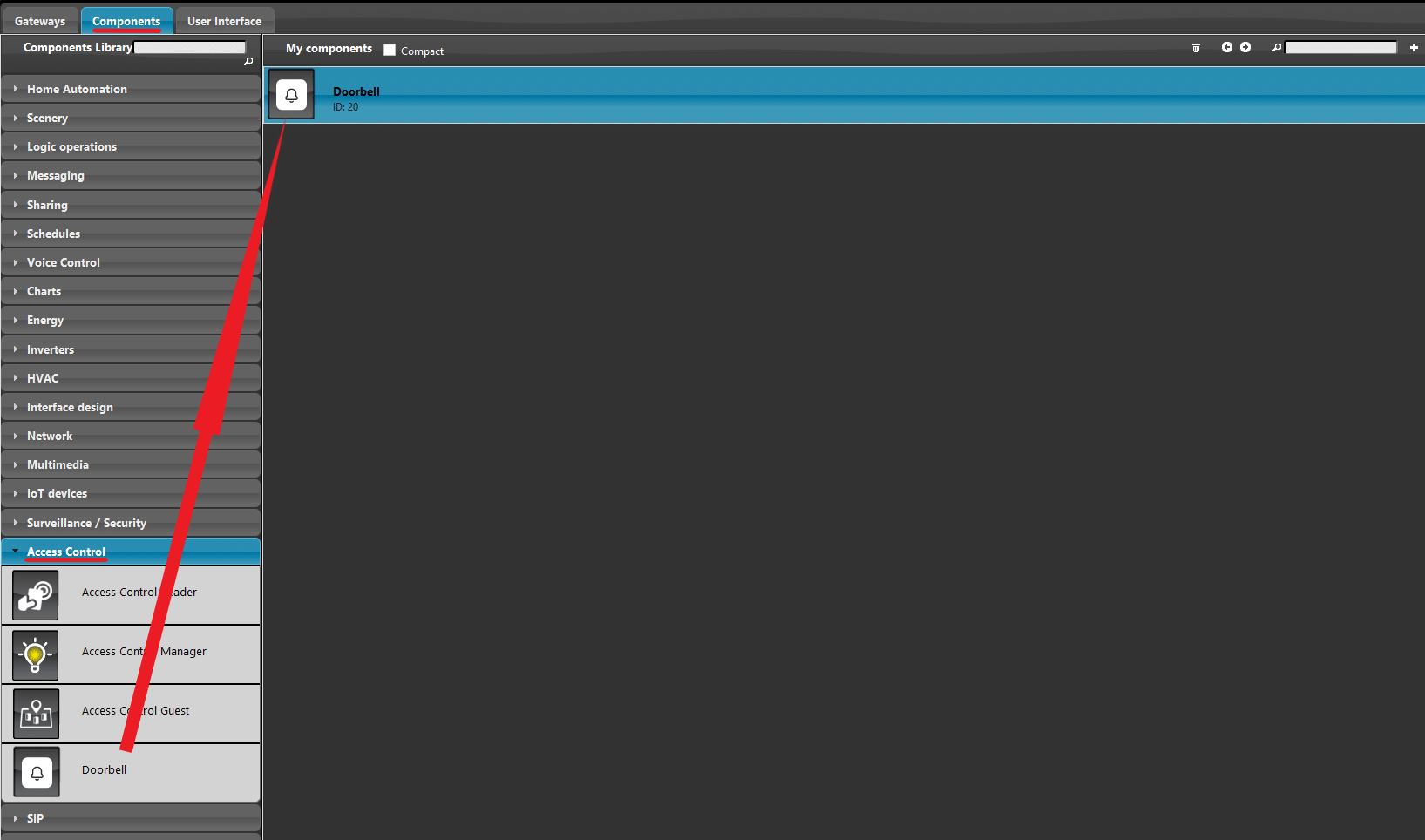Click the Access Control Manager label

144,652
